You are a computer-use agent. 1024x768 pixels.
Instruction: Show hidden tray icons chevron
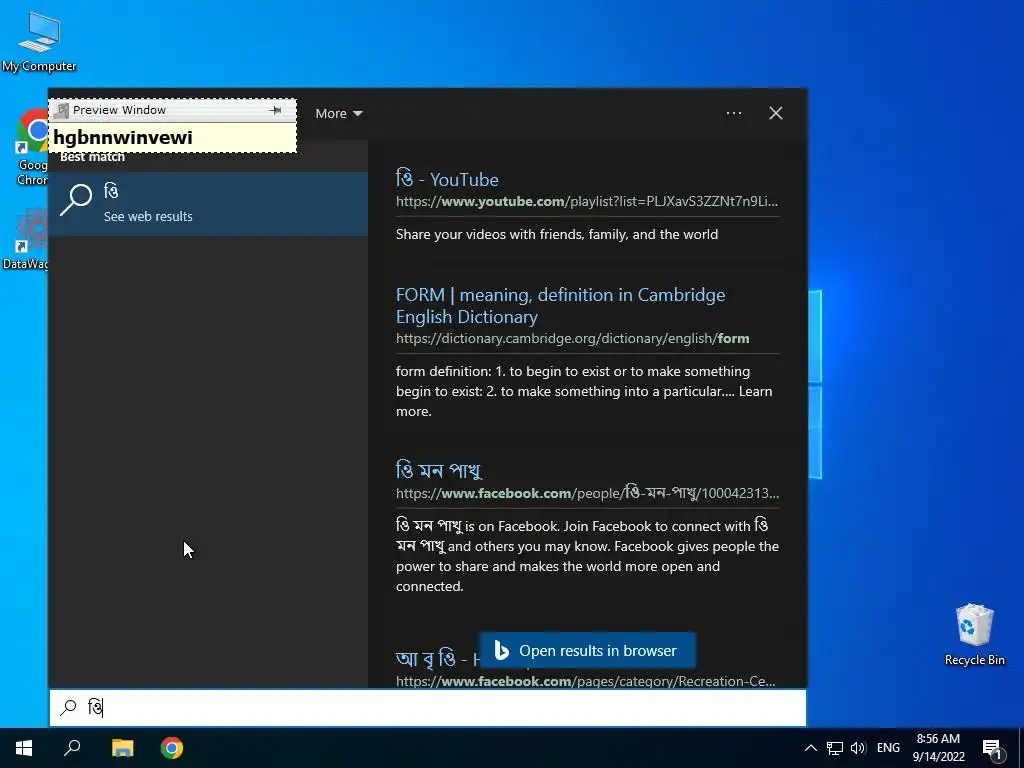click(810, 748)
